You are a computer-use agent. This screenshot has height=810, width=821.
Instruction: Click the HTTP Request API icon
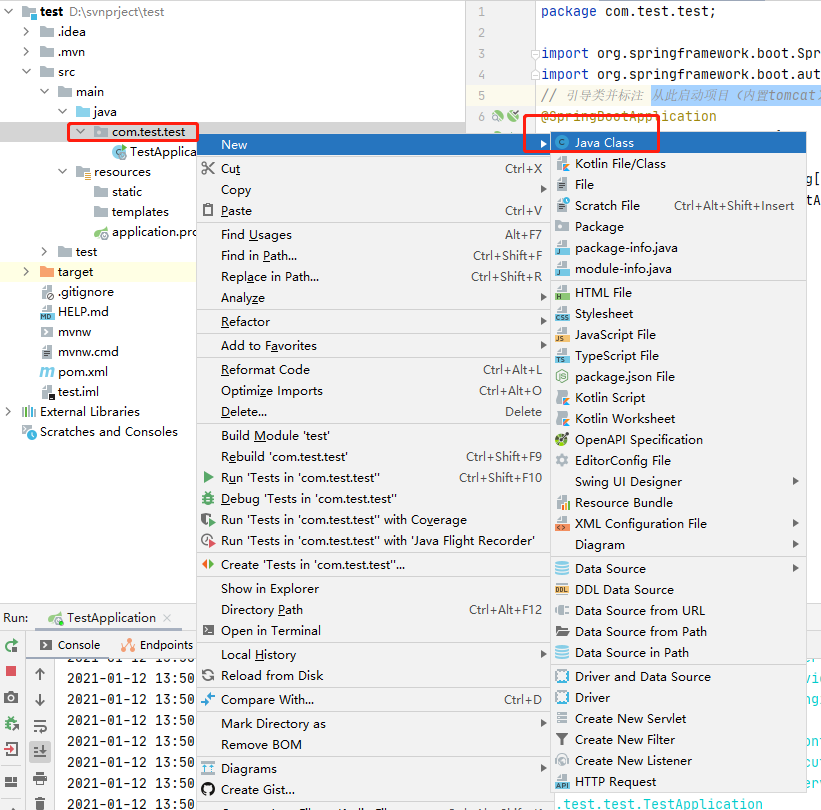(562, 781)
